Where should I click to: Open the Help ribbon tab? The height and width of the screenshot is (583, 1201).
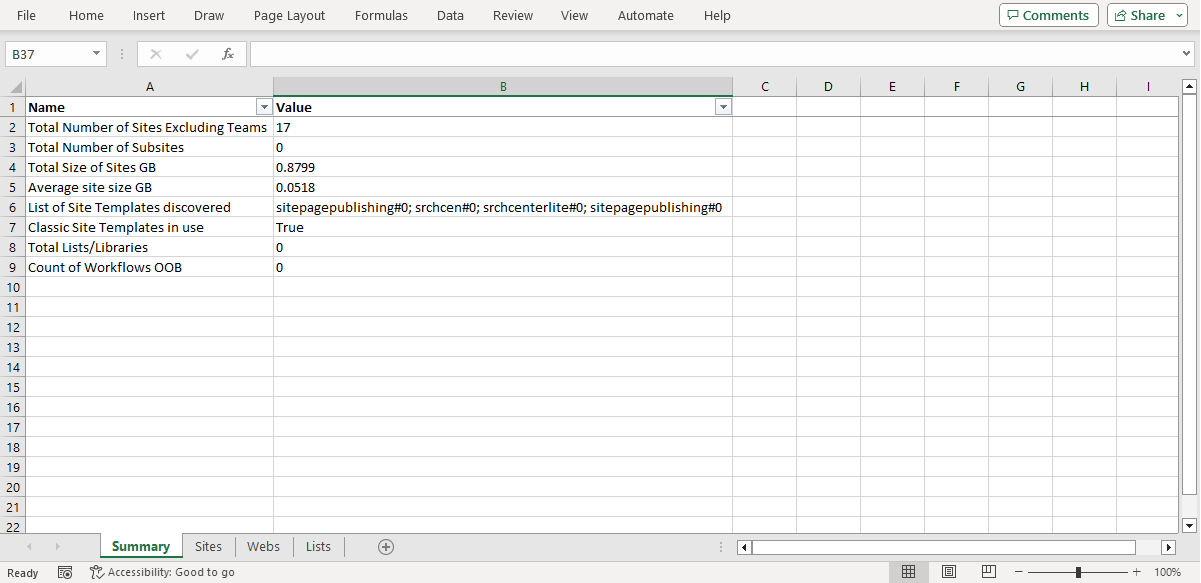click(717, 15)
